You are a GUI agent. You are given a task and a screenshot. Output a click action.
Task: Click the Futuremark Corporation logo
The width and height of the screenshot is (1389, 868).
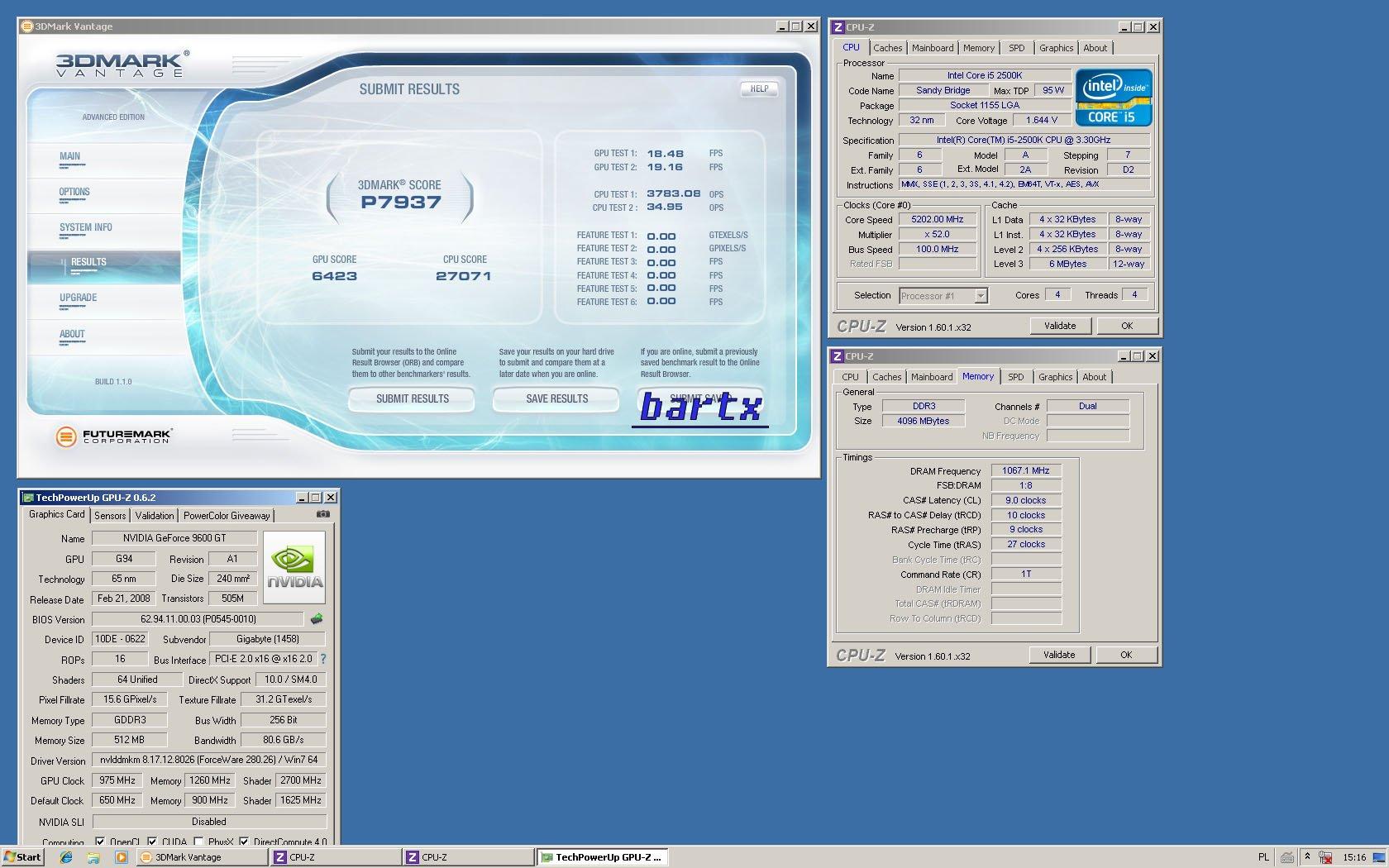point(113,436)
